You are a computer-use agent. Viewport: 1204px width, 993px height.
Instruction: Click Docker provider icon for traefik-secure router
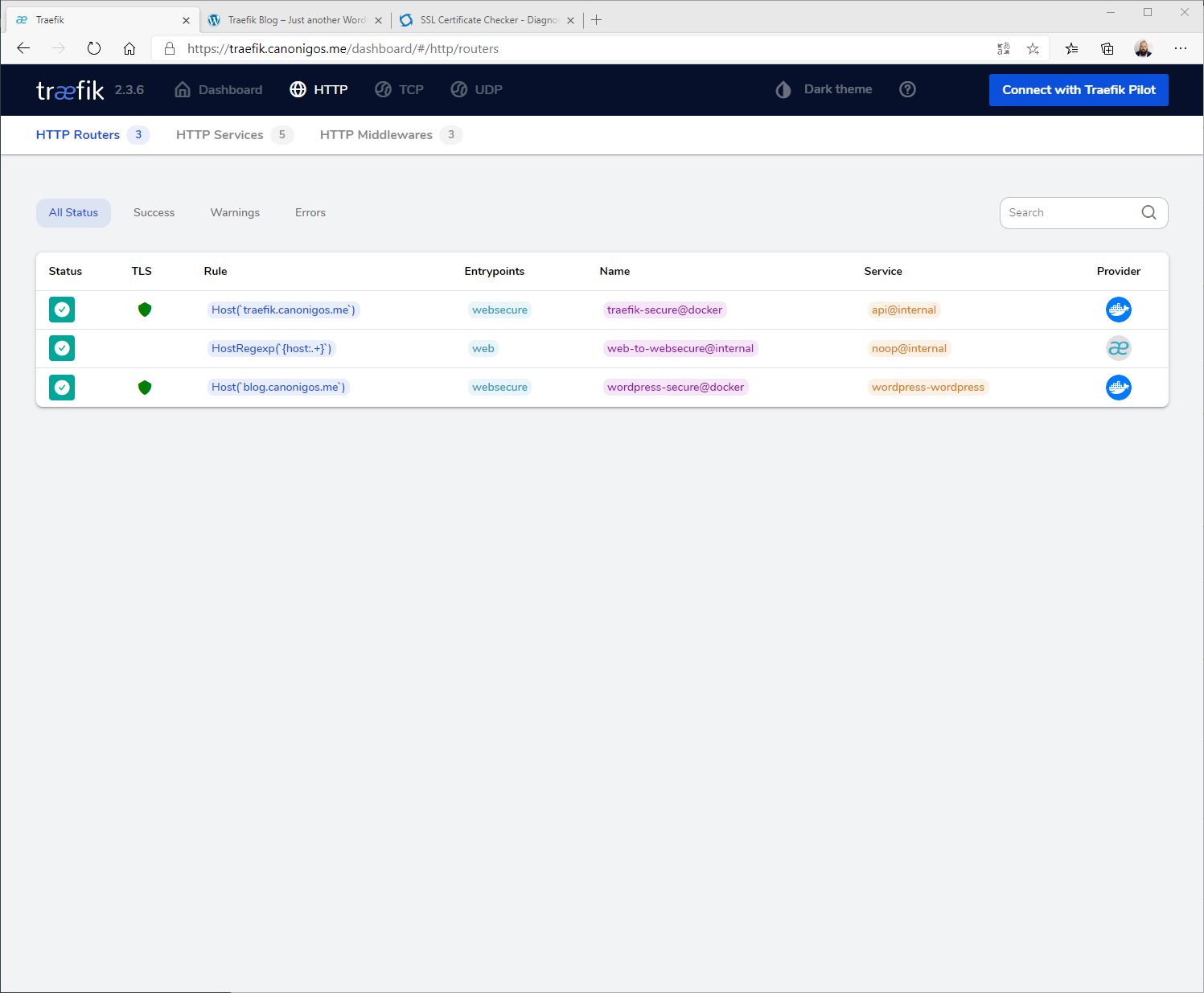1118,310
